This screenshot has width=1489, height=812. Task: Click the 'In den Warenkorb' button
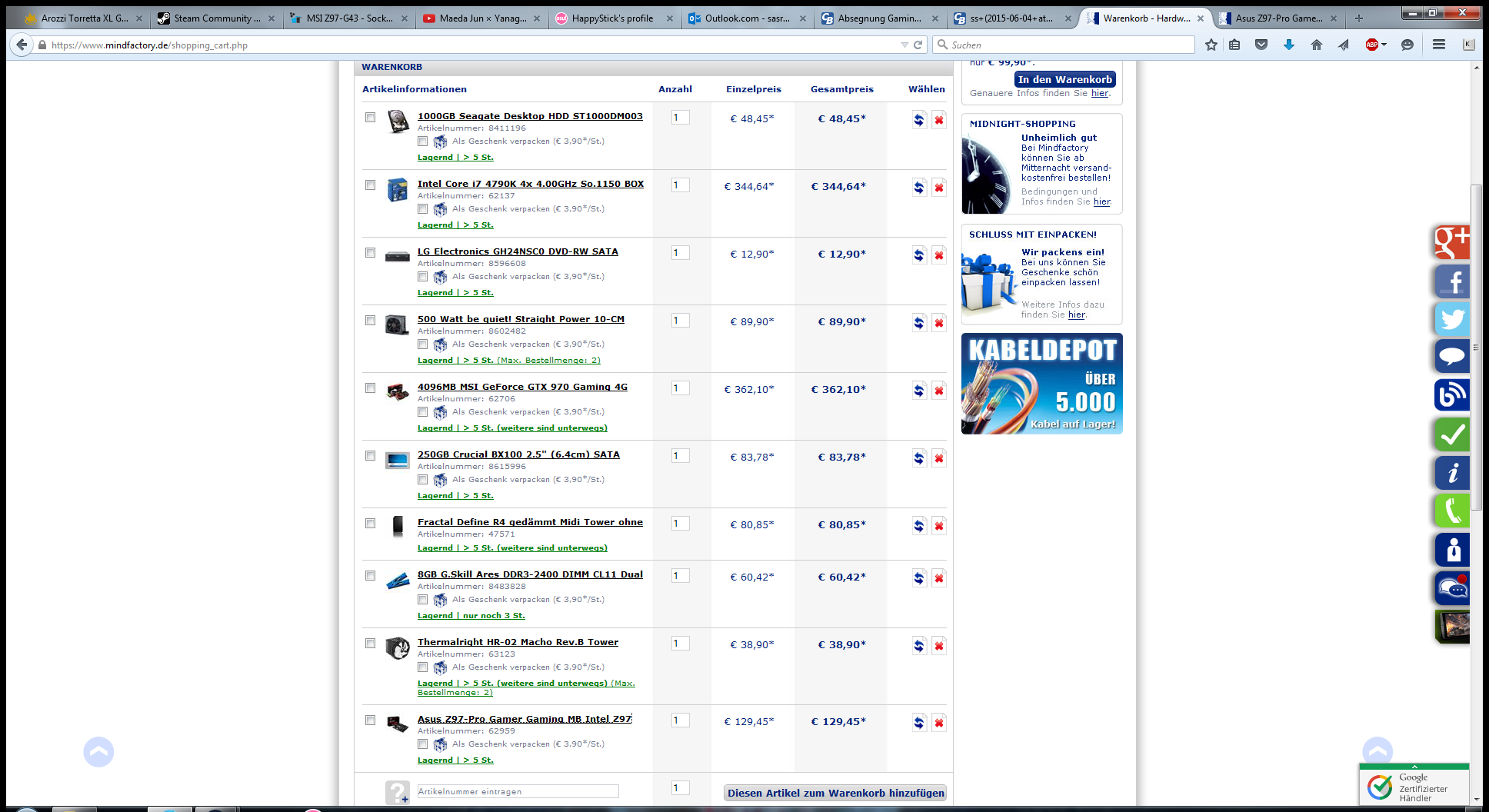click(x=1064, y=79)
